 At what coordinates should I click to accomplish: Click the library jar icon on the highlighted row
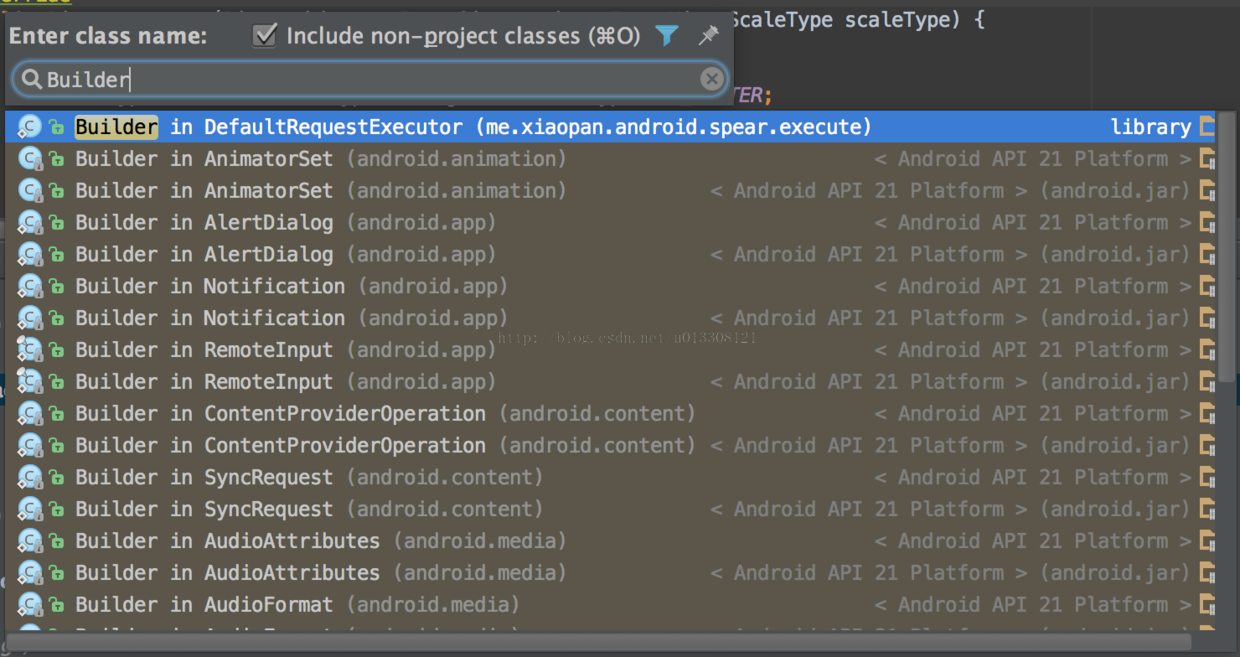point(1207,127)
